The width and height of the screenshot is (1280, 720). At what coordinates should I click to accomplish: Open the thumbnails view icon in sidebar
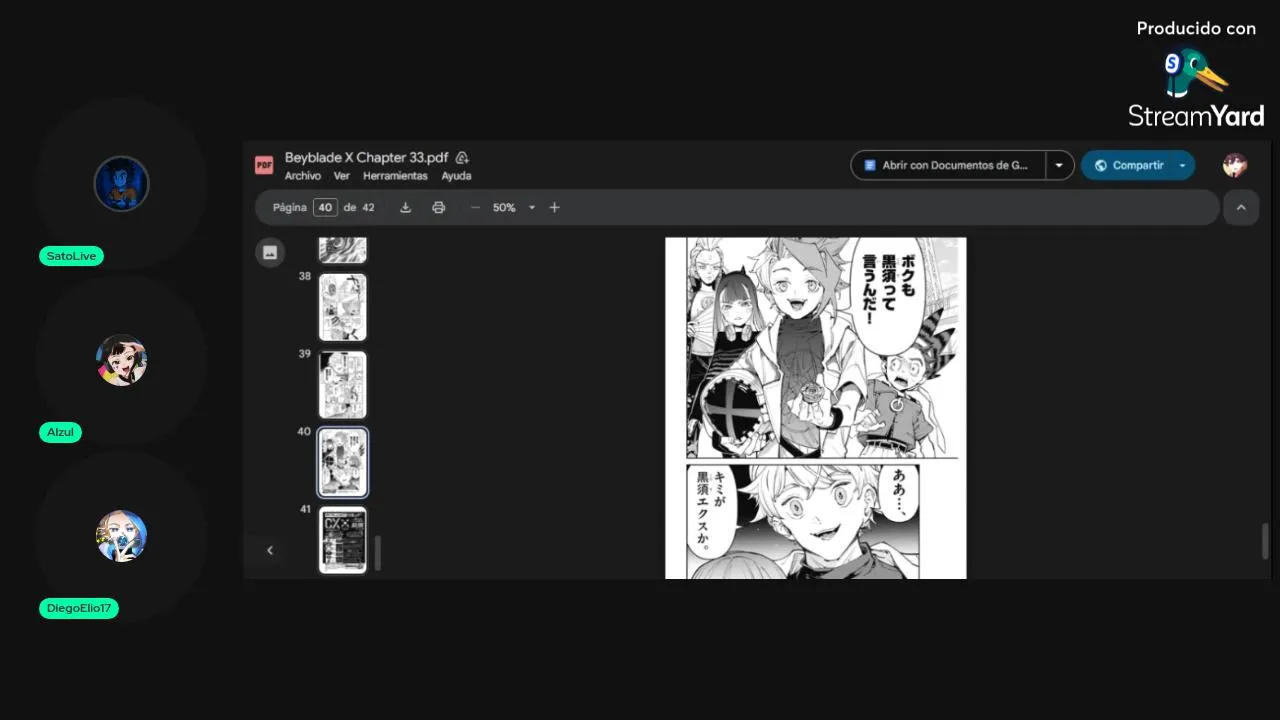click(270, 252)
